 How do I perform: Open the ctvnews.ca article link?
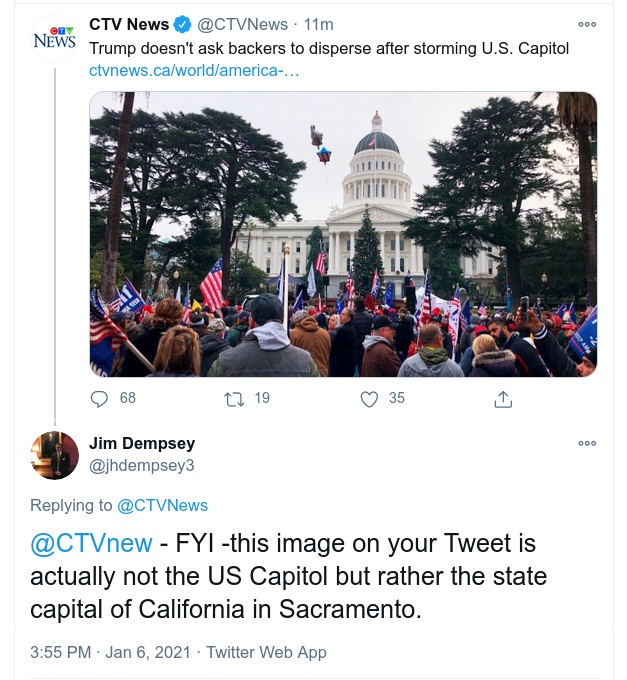(194, 71)
